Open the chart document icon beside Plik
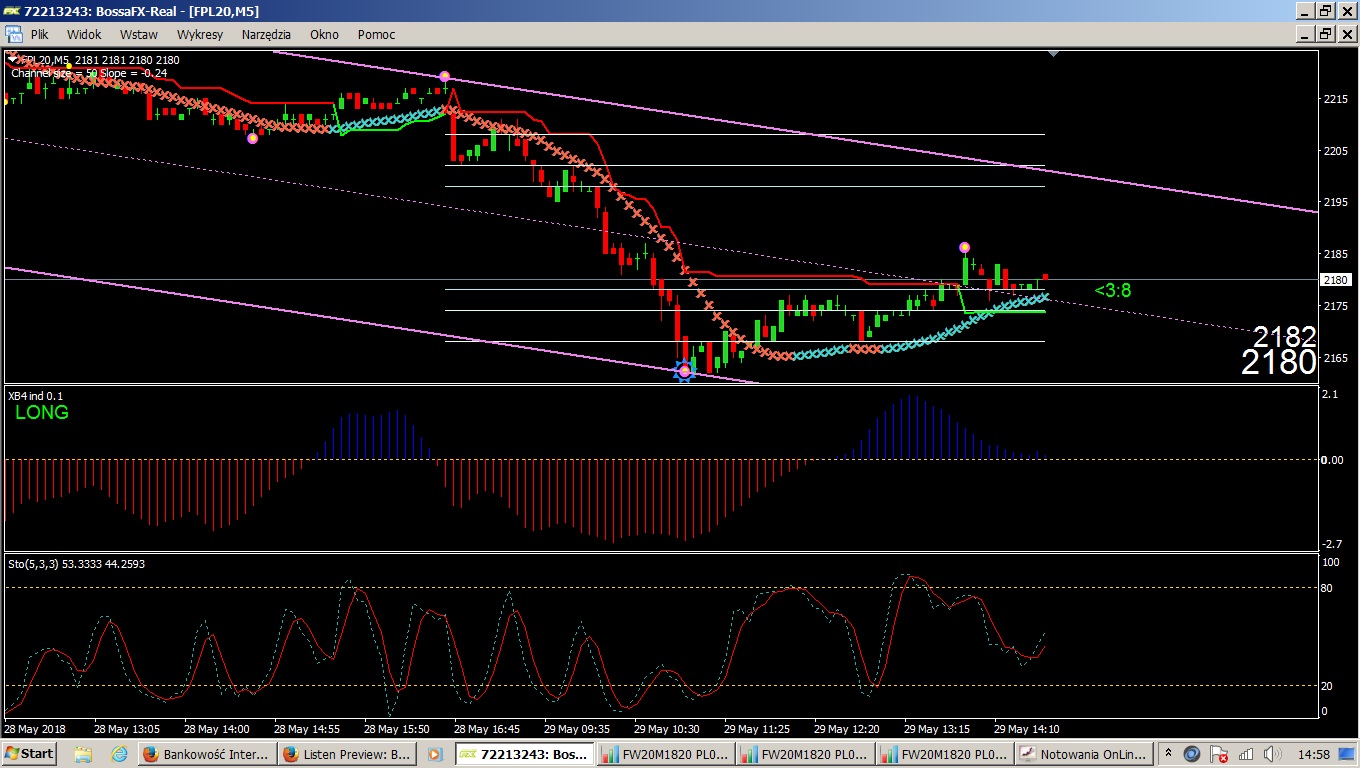Viewport: 1360px width, 768px height. point(13,34)
